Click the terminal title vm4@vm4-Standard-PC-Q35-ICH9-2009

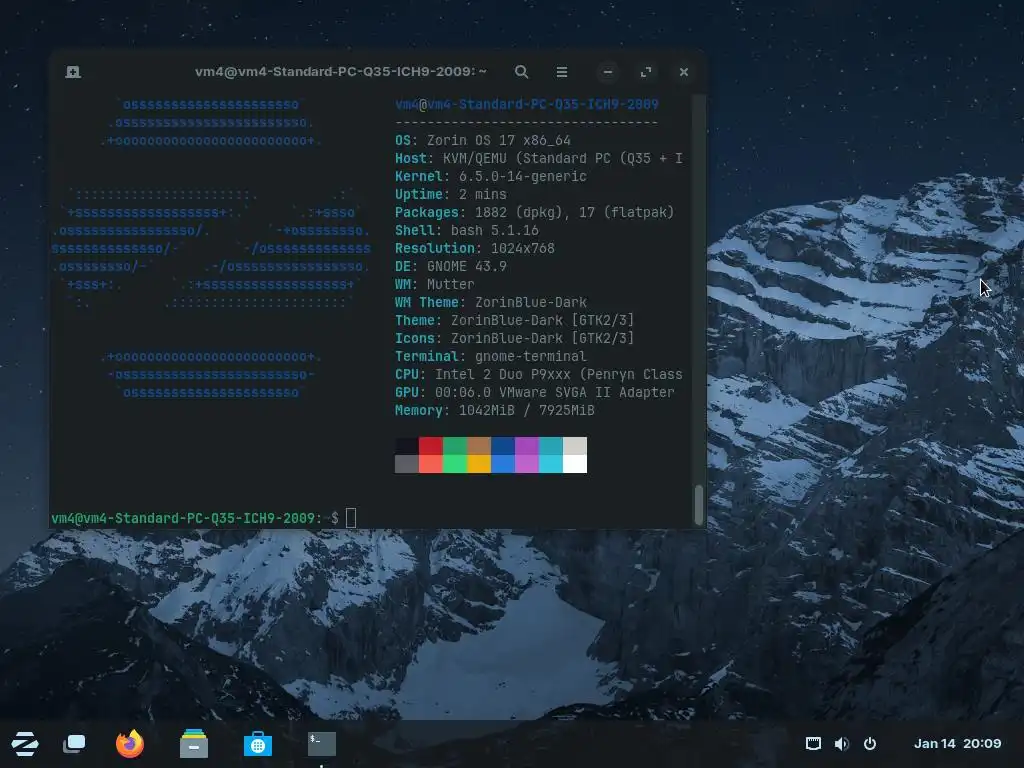coord(340,71)
